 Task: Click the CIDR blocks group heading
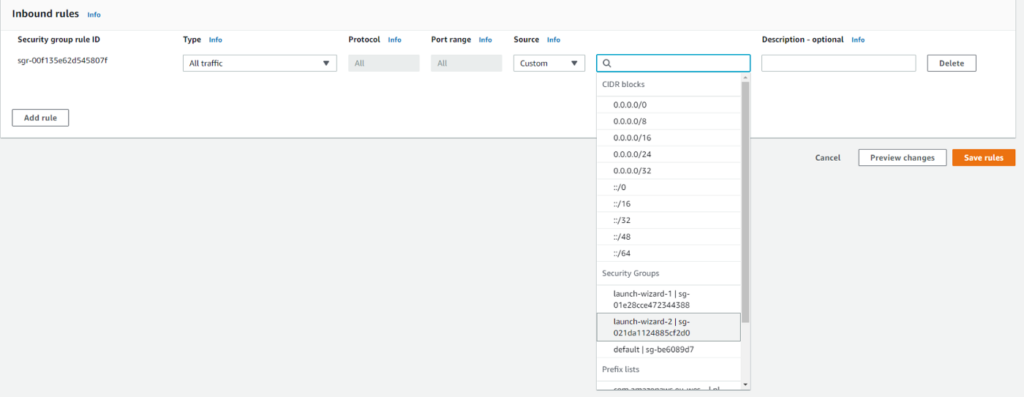(x=624, y=84)
